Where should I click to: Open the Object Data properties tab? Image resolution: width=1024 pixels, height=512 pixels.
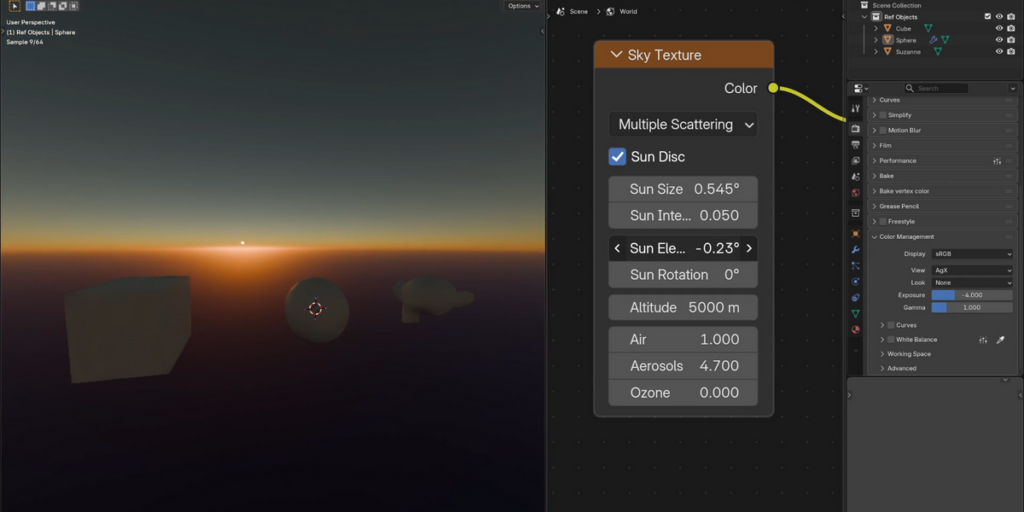click(x=856, y=313)
